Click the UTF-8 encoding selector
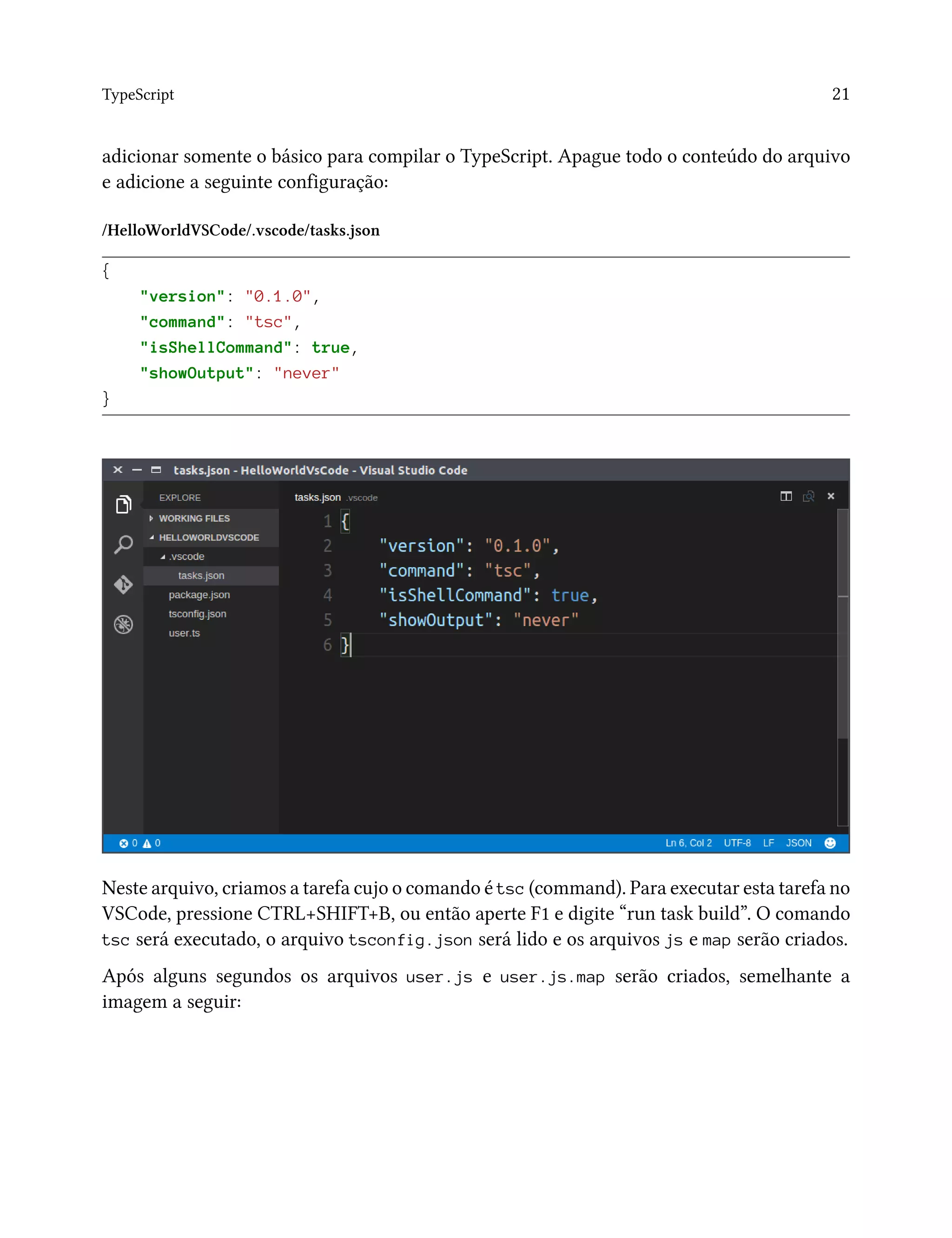The image size is (952, 1238). (737, 843)
